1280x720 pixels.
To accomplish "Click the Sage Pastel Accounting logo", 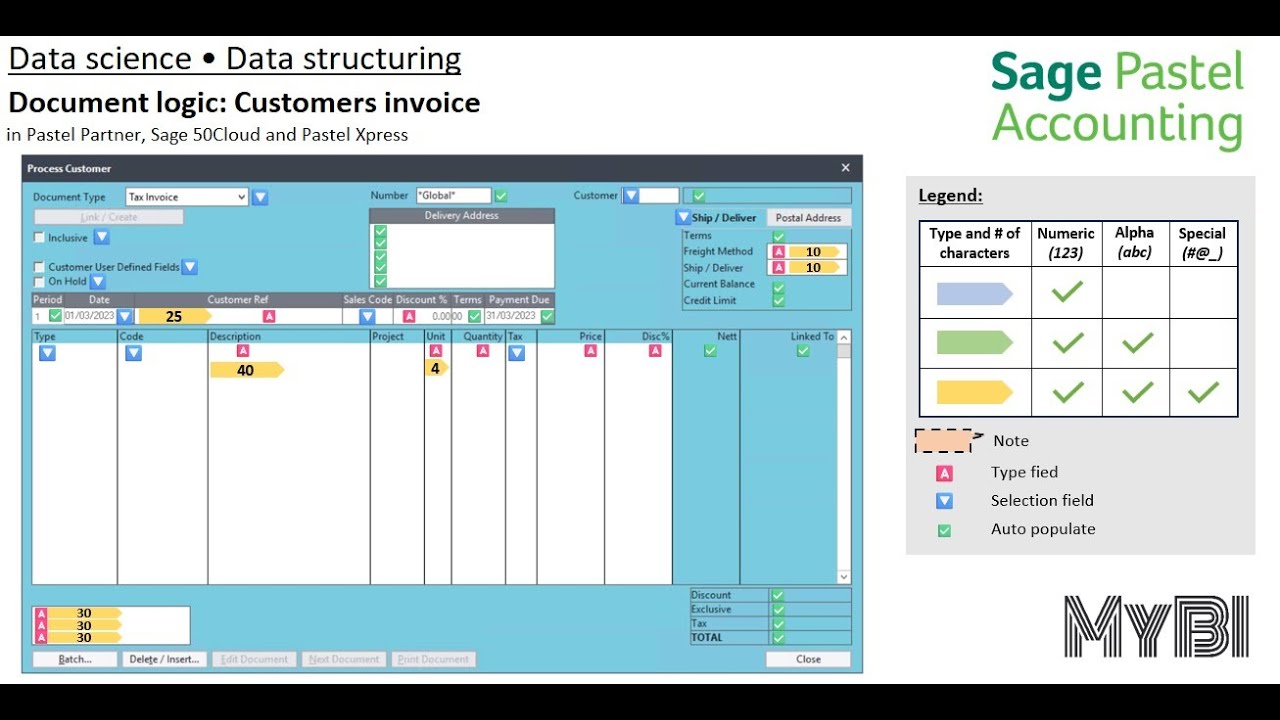I will (1117, 99).
